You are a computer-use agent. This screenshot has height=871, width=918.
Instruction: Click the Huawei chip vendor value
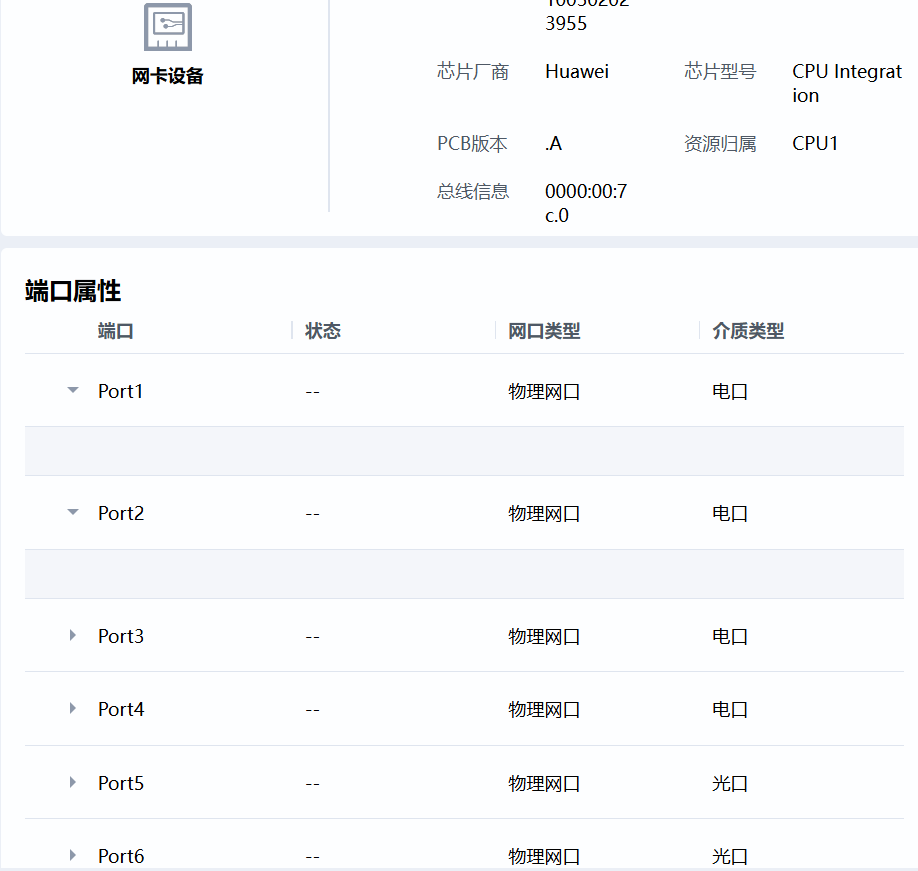point(577,71)
